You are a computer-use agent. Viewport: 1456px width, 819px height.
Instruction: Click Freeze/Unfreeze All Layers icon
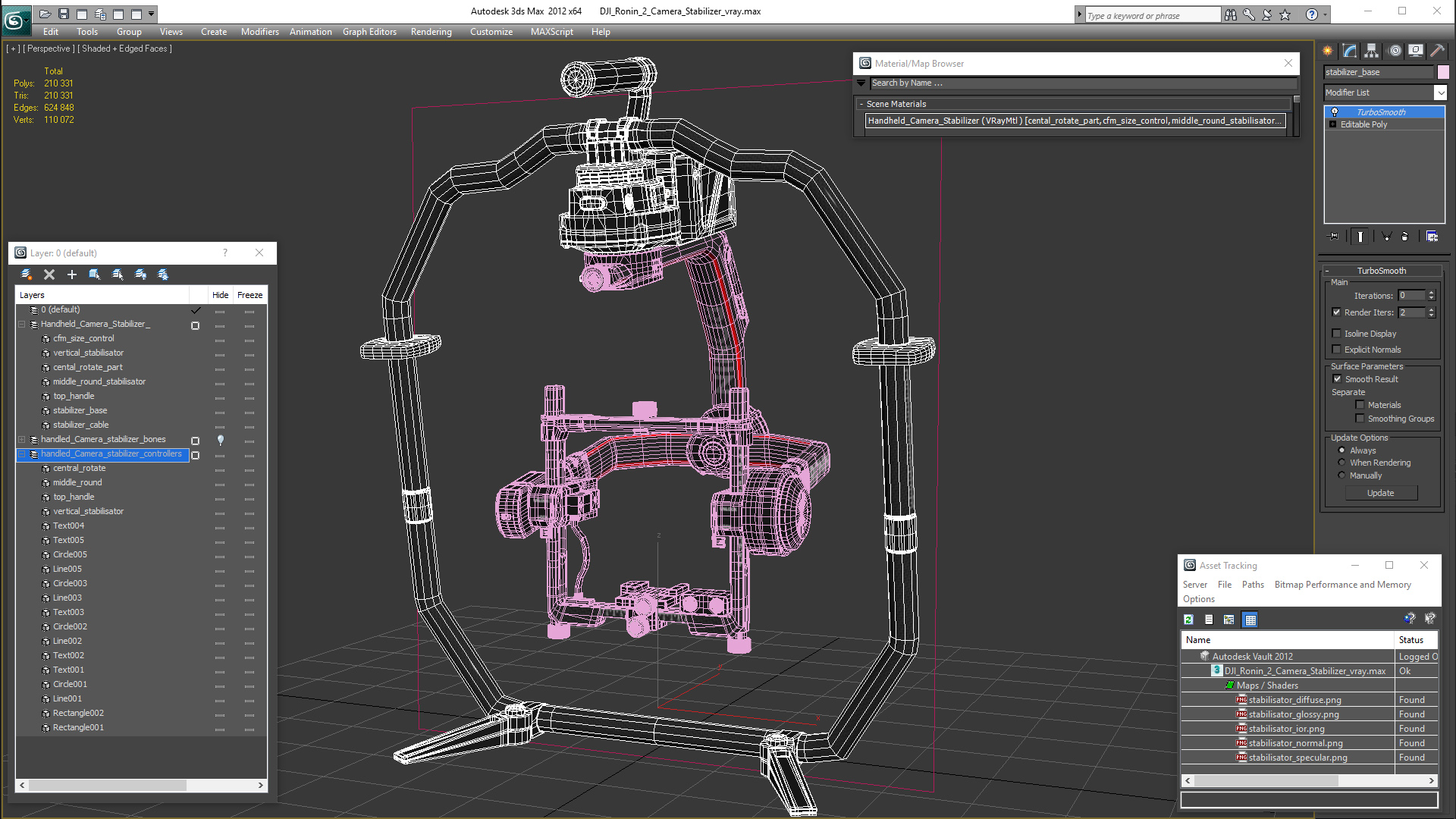click(163, 275)
